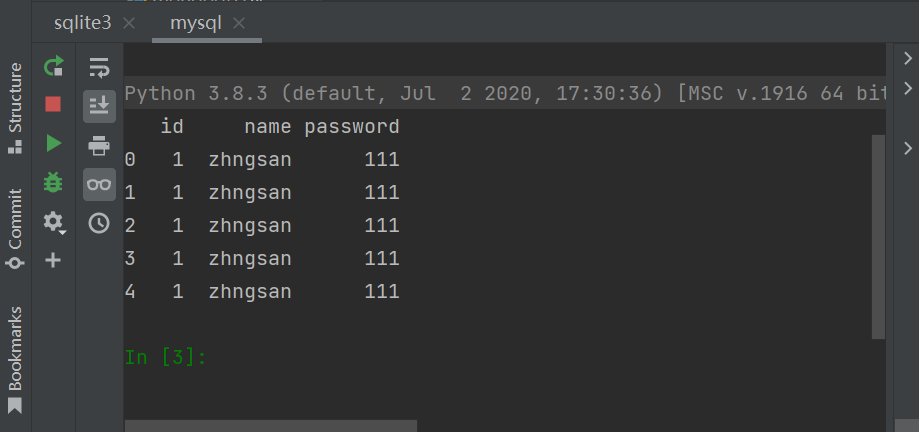Toggle show variables glasses icon
This screenshot has height=432, width=919.
pos(99,184)
